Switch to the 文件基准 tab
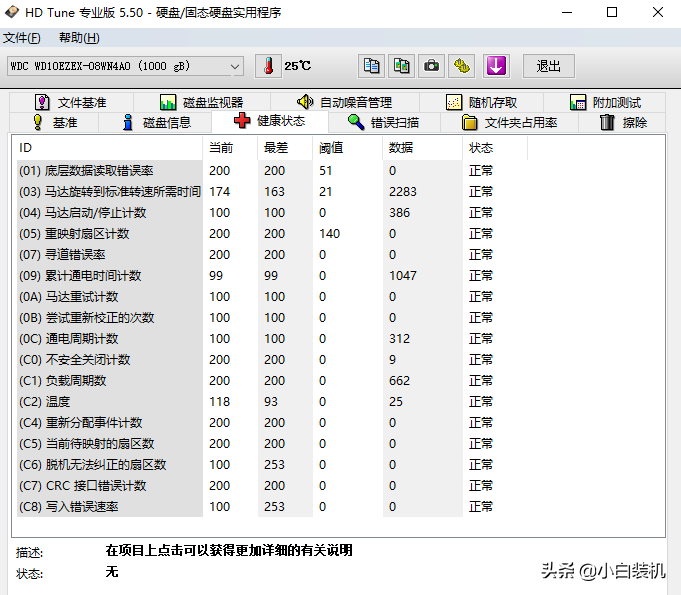 [71, 102]
